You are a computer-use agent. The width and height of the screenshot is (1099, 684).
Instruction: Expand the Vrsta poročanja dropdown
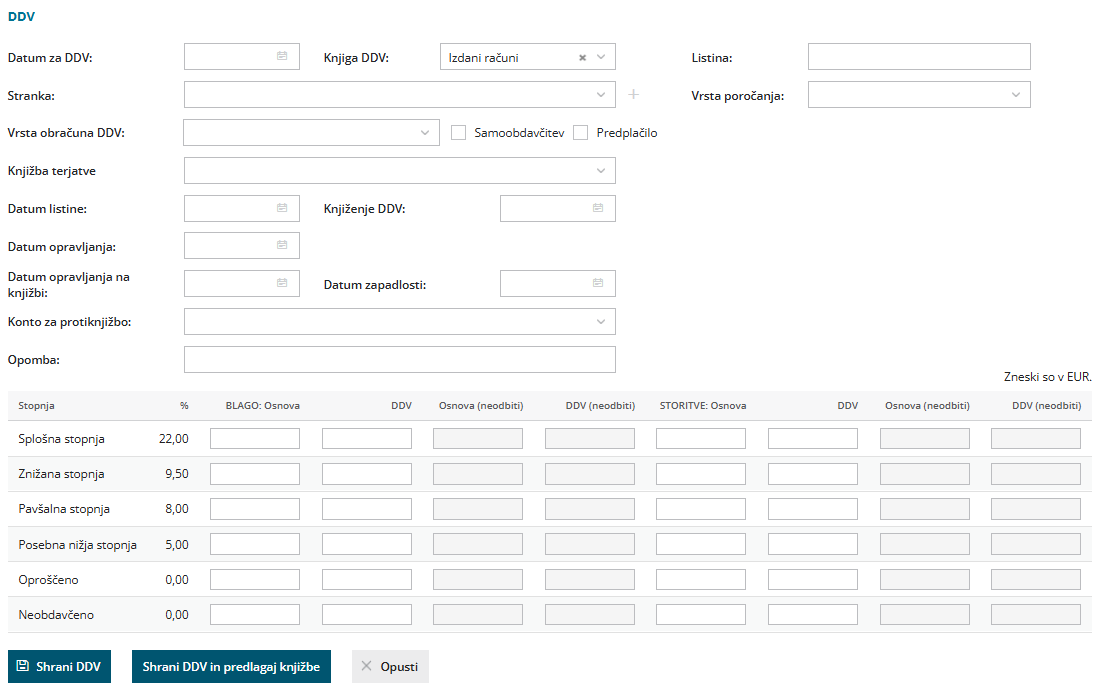pos(1016,95)
